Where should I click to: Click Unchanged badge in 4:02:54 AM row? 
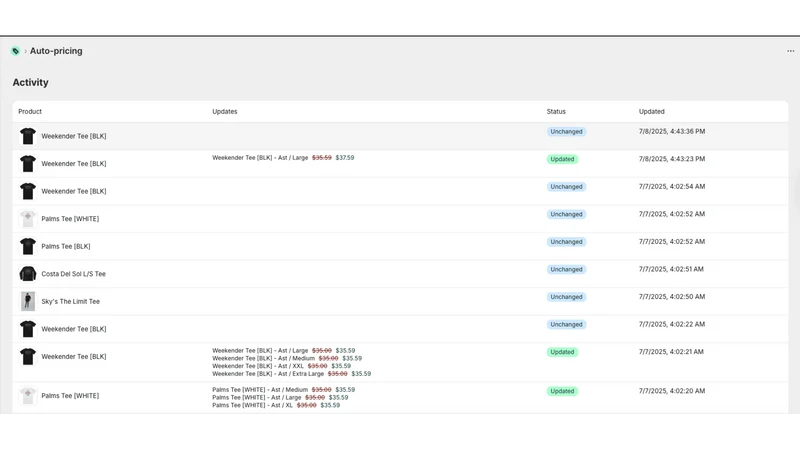coord(566,187)
